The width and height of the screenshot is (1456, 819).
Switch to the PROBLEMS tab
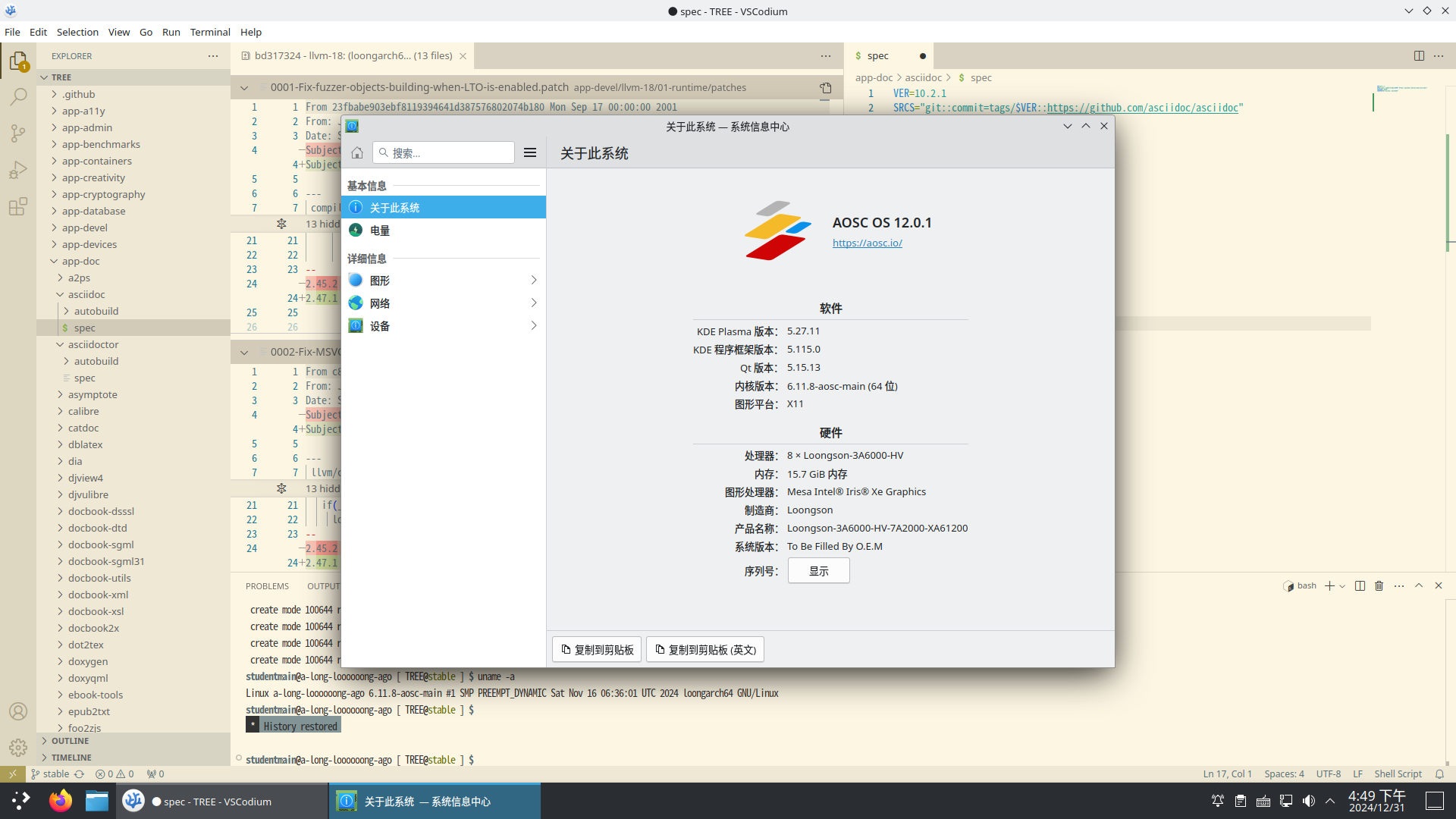pos(267,585)
